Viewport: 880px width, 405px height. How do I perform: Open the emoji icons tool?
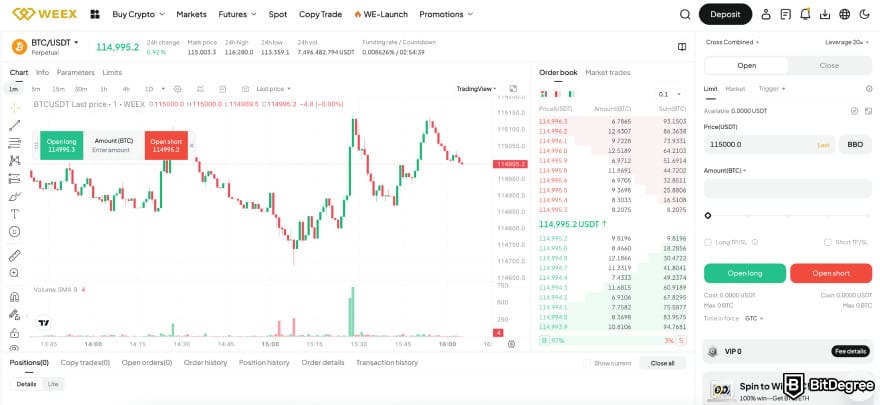(x=15, y=232)
